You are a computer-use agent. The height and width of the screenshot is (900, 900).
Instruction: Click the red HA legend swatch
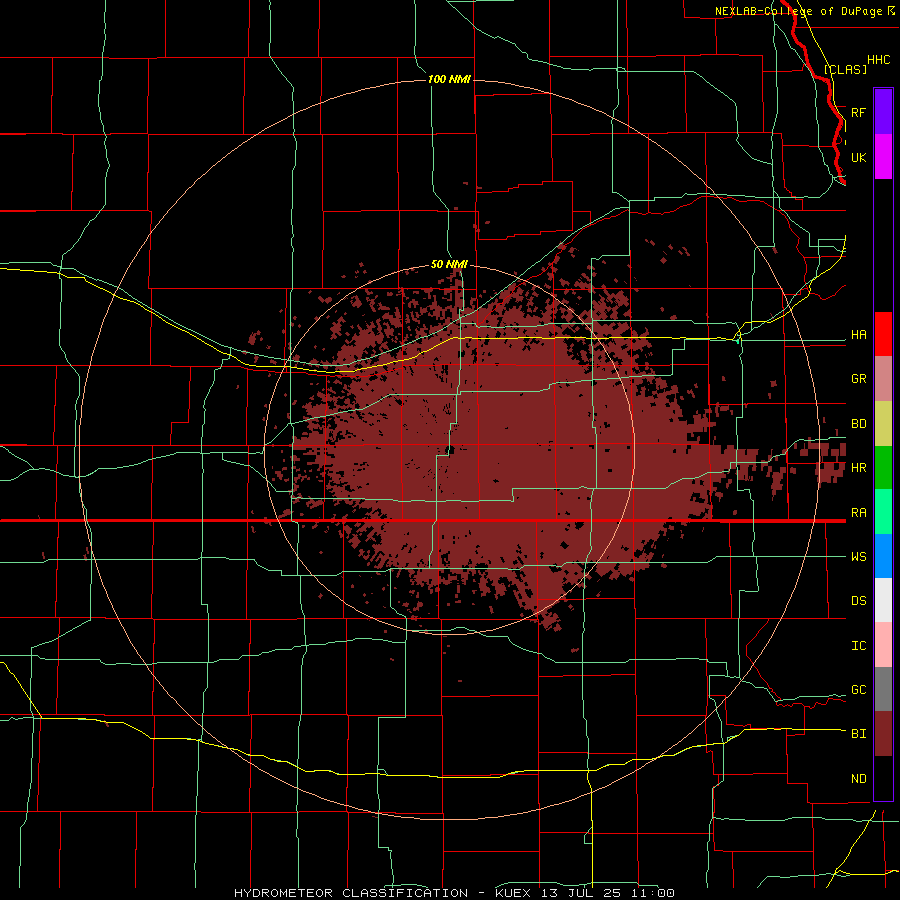point(883,334)
